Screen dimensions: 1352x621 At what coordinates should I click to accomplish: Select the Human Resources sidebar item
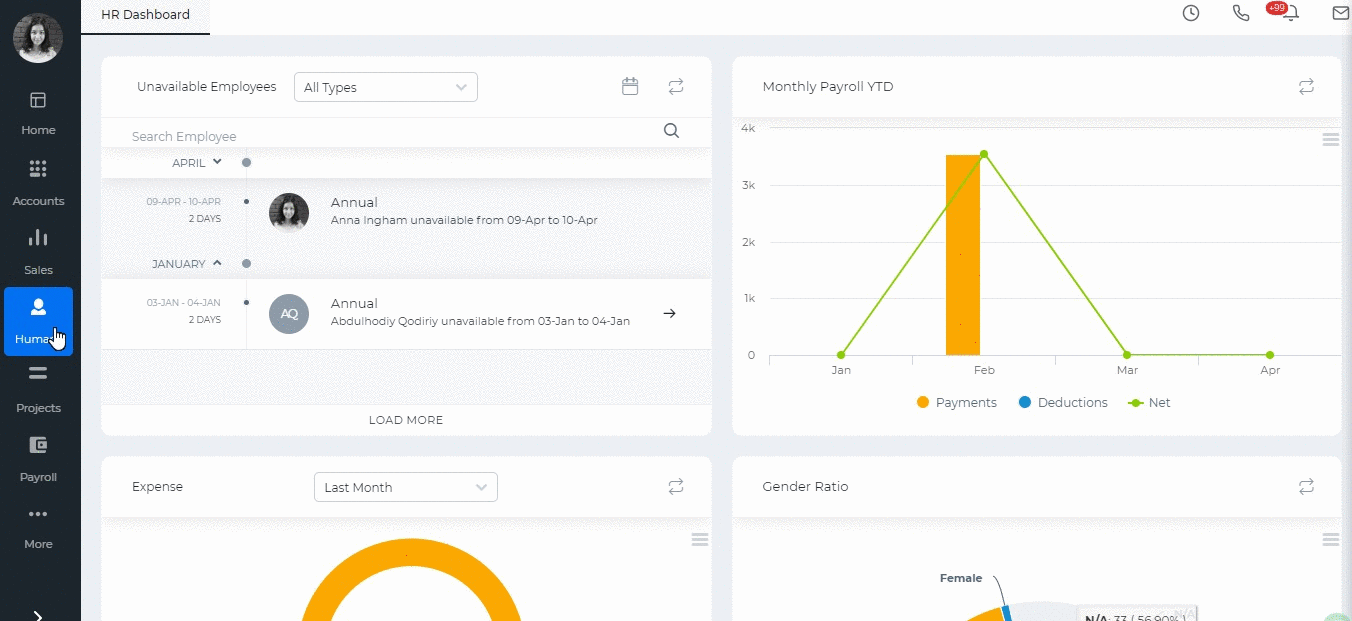38,321
